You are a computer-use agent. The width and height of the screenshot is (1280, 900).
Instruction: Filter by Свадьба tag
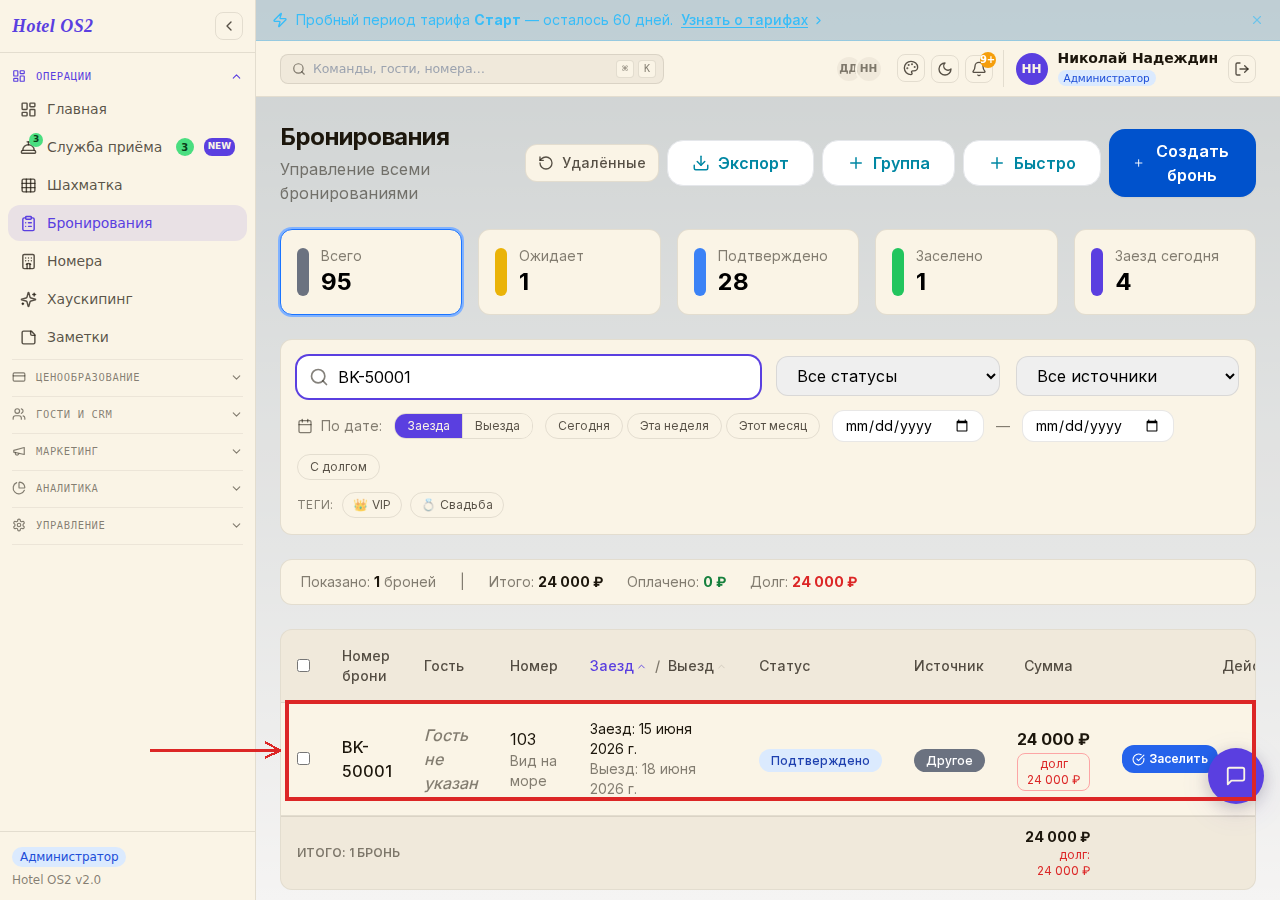(457, 505)
